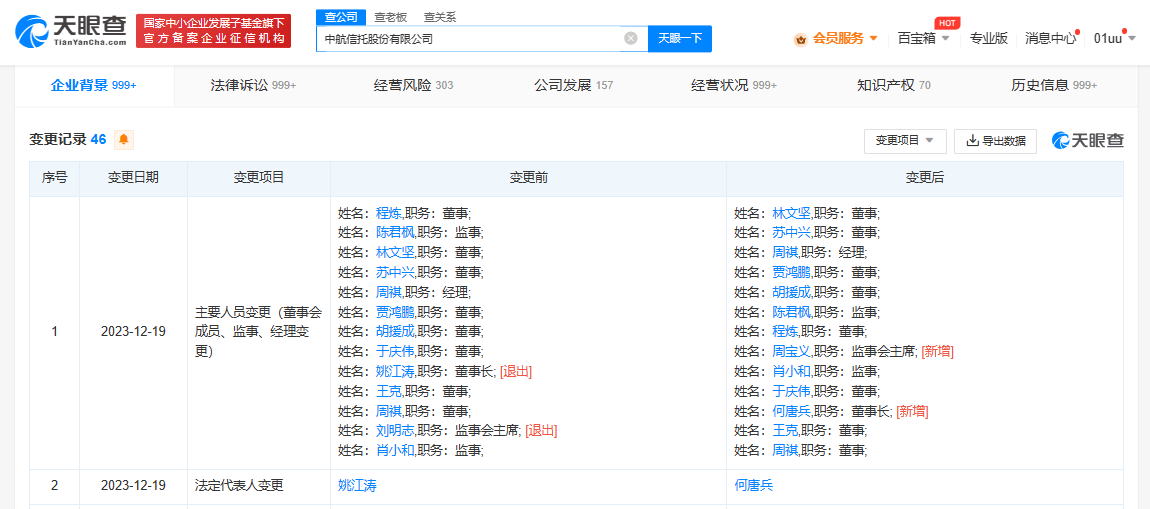The height and width of the screenshot is (509, 1150).
Task: Open 消息中心
Action: (x=1050, y=38)
